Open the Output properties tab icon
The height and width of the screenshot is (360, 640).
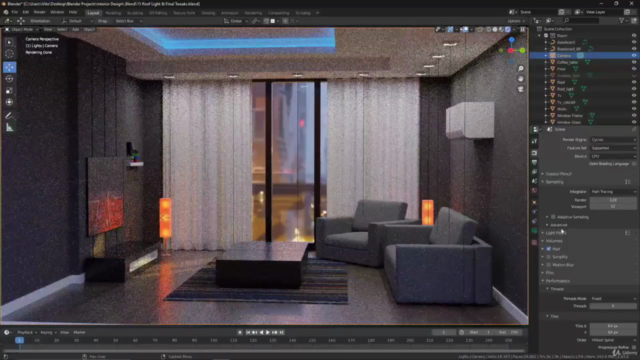point(534,162)
